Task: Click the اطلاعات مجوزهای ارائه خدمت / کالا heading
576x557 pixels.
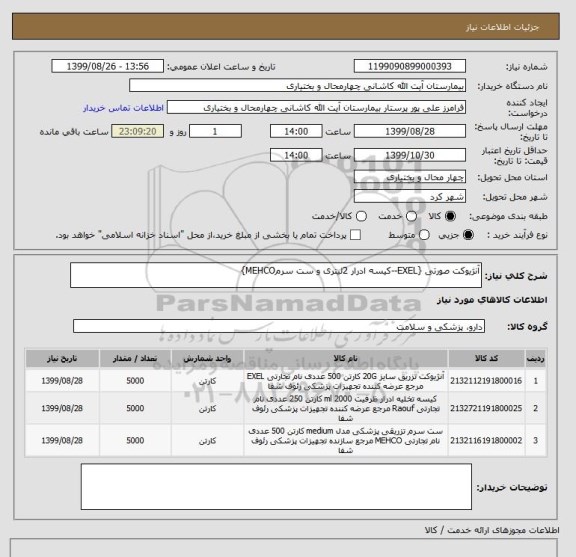Action: 492,530
